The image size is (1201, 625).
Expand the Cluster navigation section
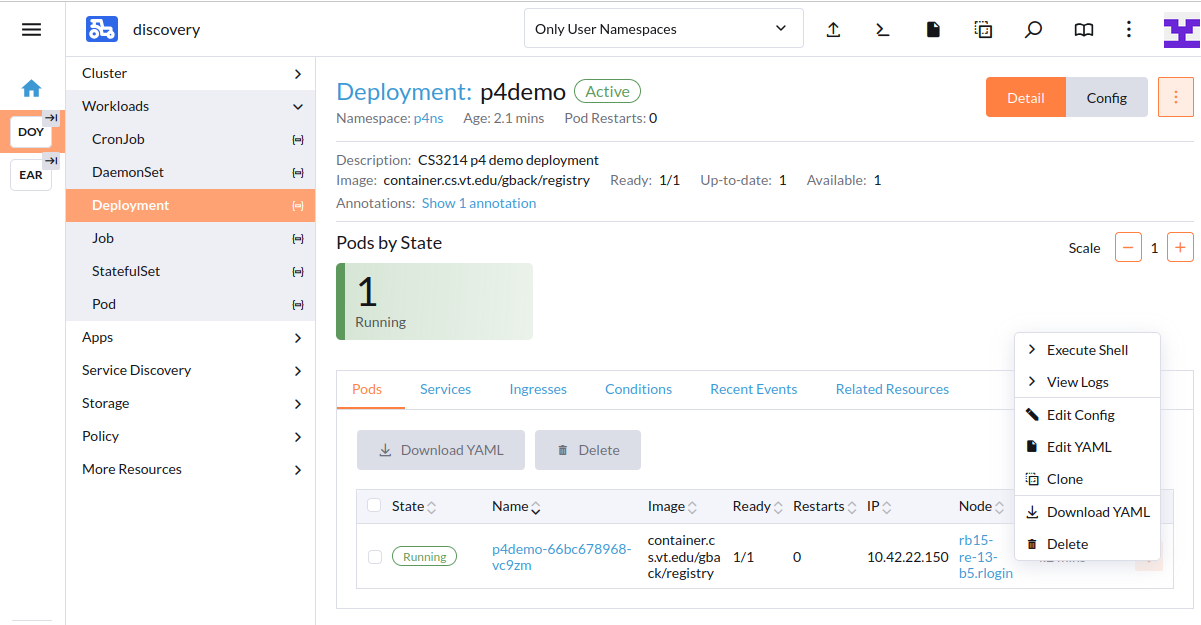coord(190,73)
